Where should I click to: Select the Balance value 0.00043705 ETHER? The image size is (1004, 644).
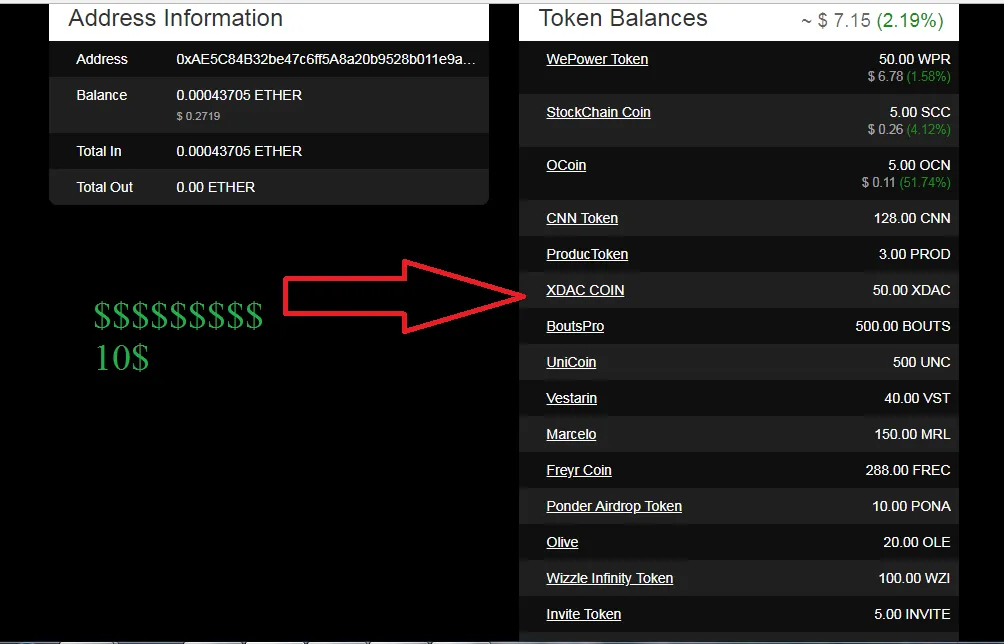[x=239, y=95]
